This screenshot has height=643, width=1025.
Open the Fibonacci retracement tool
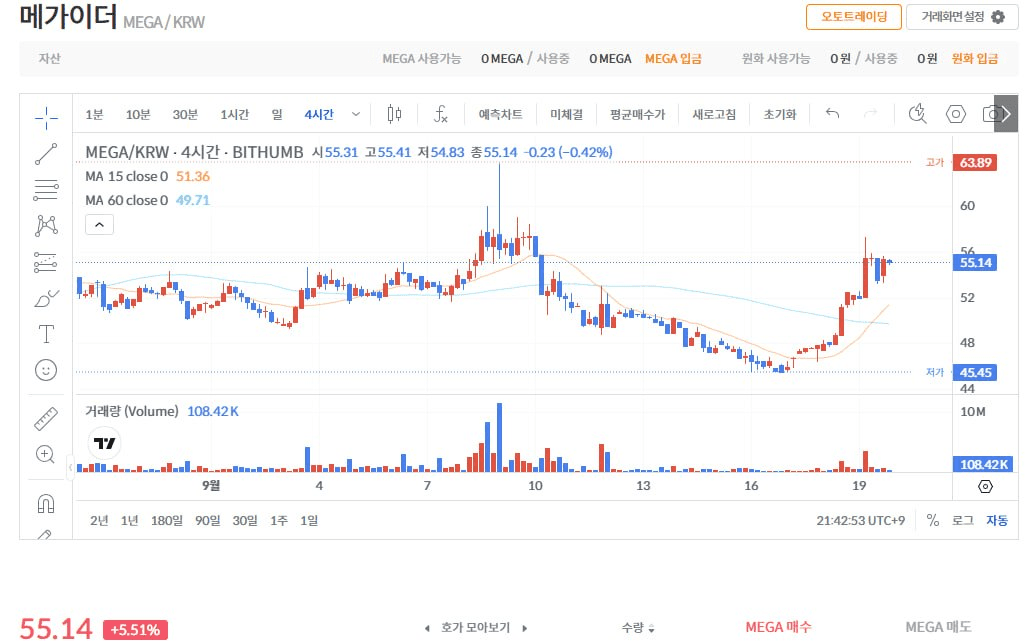(x=46, y=190)
